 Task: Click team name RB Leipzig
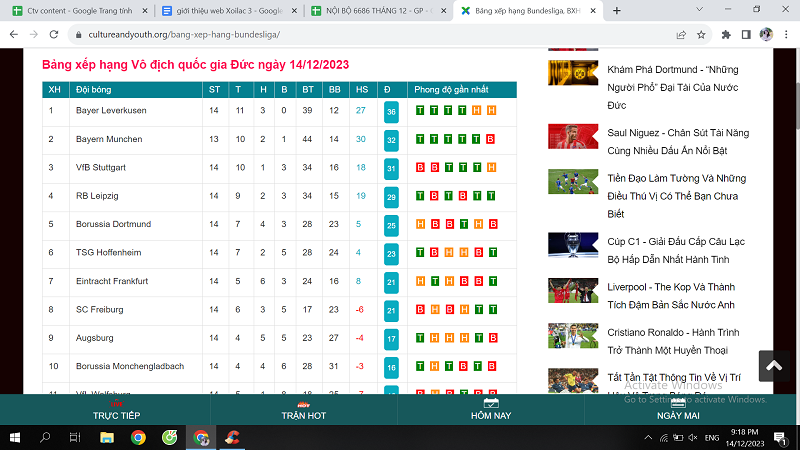pyautogui.click(x=97, y=195)
